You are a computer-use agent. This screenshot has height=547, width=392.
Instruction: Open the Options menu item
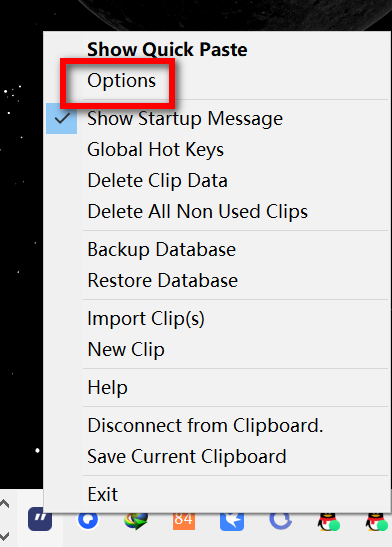[x=121, y=81]
